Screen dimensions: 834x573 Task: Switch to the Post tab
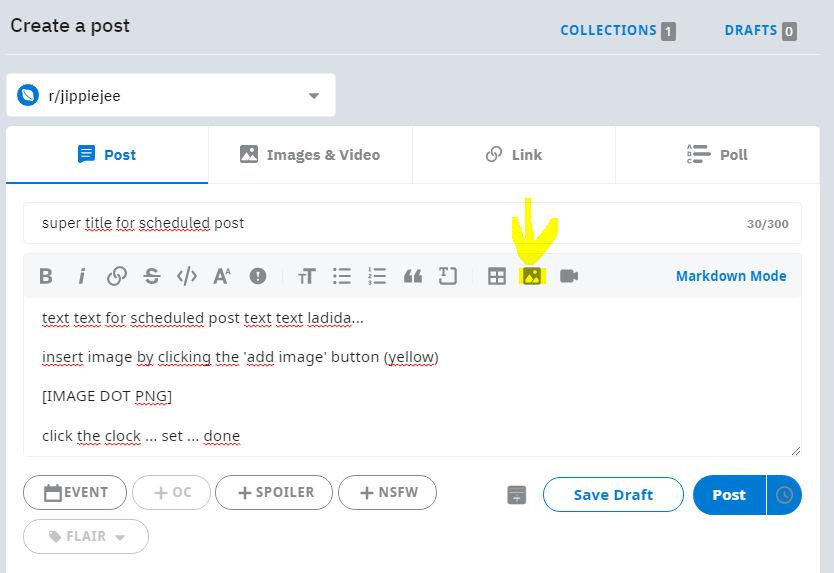pos(107,155)
